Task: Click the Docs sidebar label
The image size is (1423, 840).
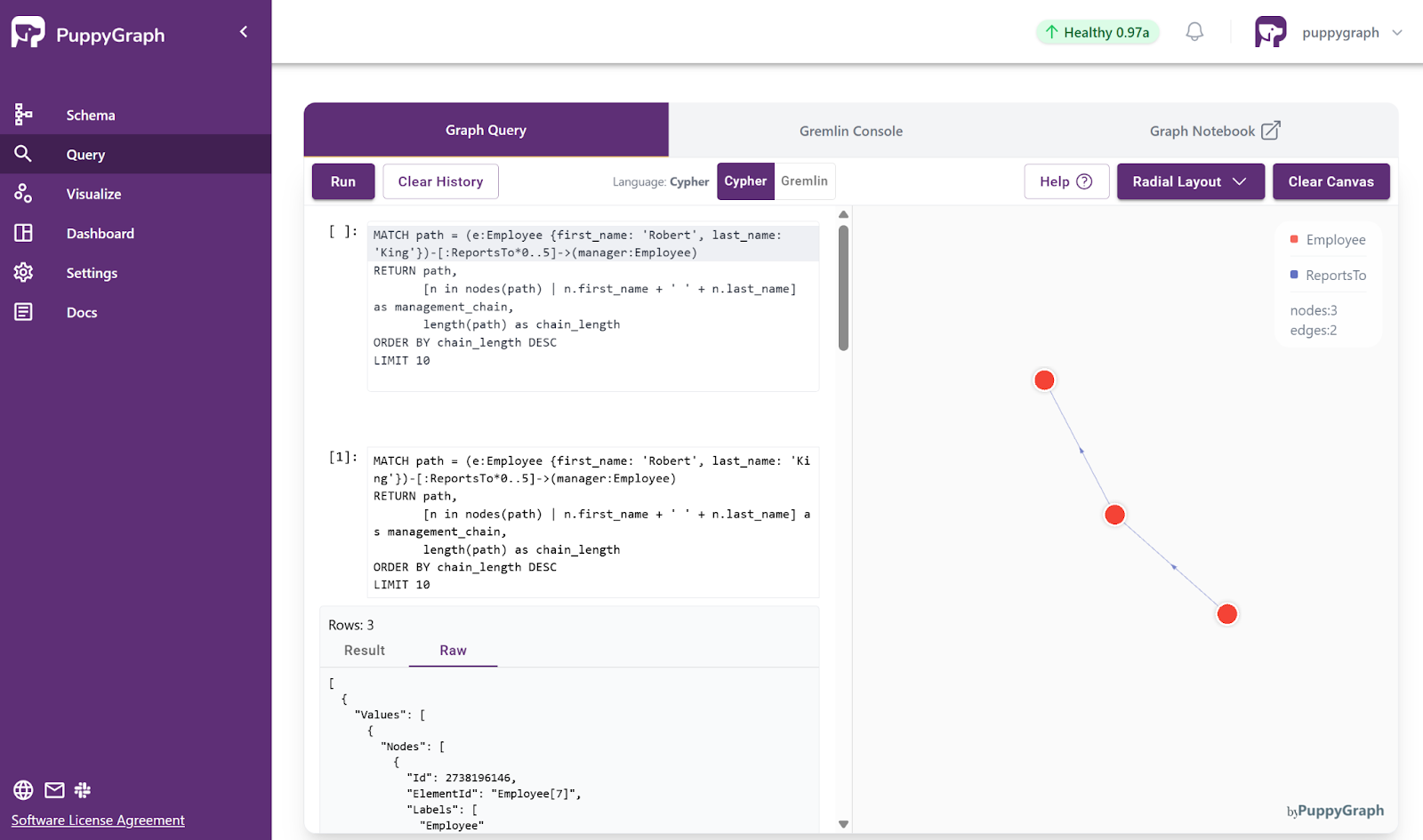Action: pyautogui.click(x=82, y=313)
